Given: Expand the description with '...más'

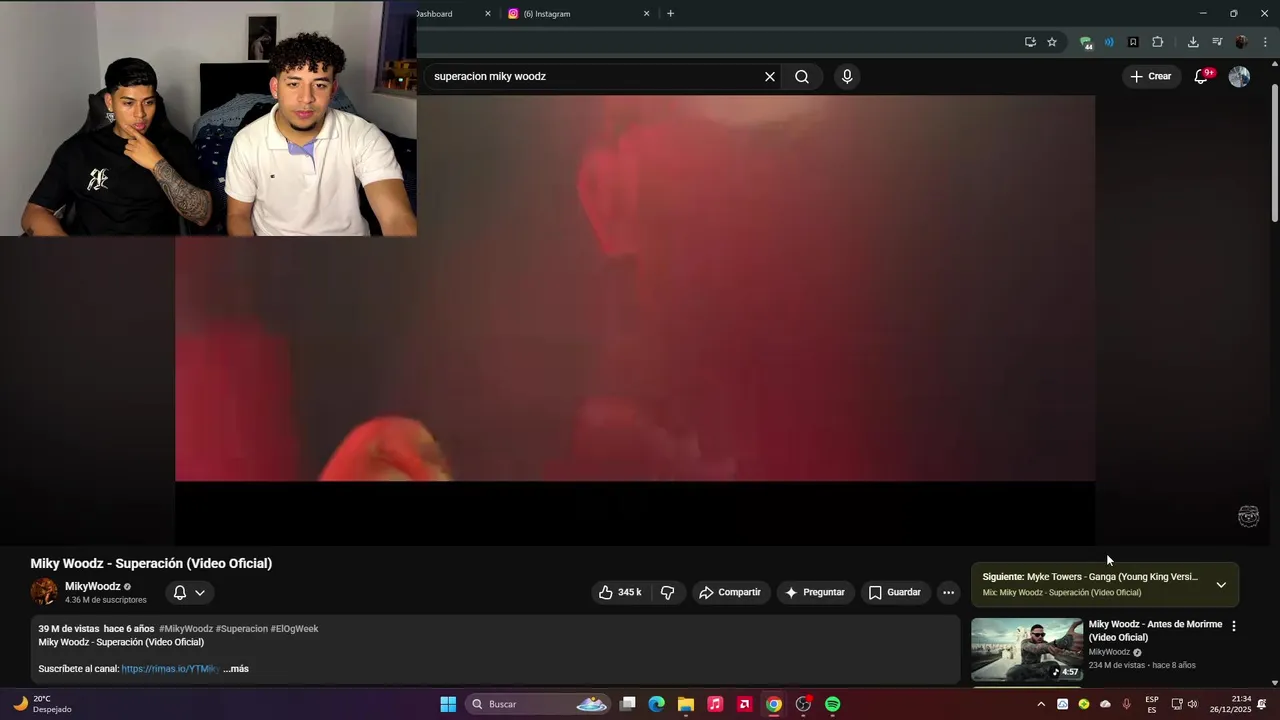Looking at the screenshot, I should 236,668.
